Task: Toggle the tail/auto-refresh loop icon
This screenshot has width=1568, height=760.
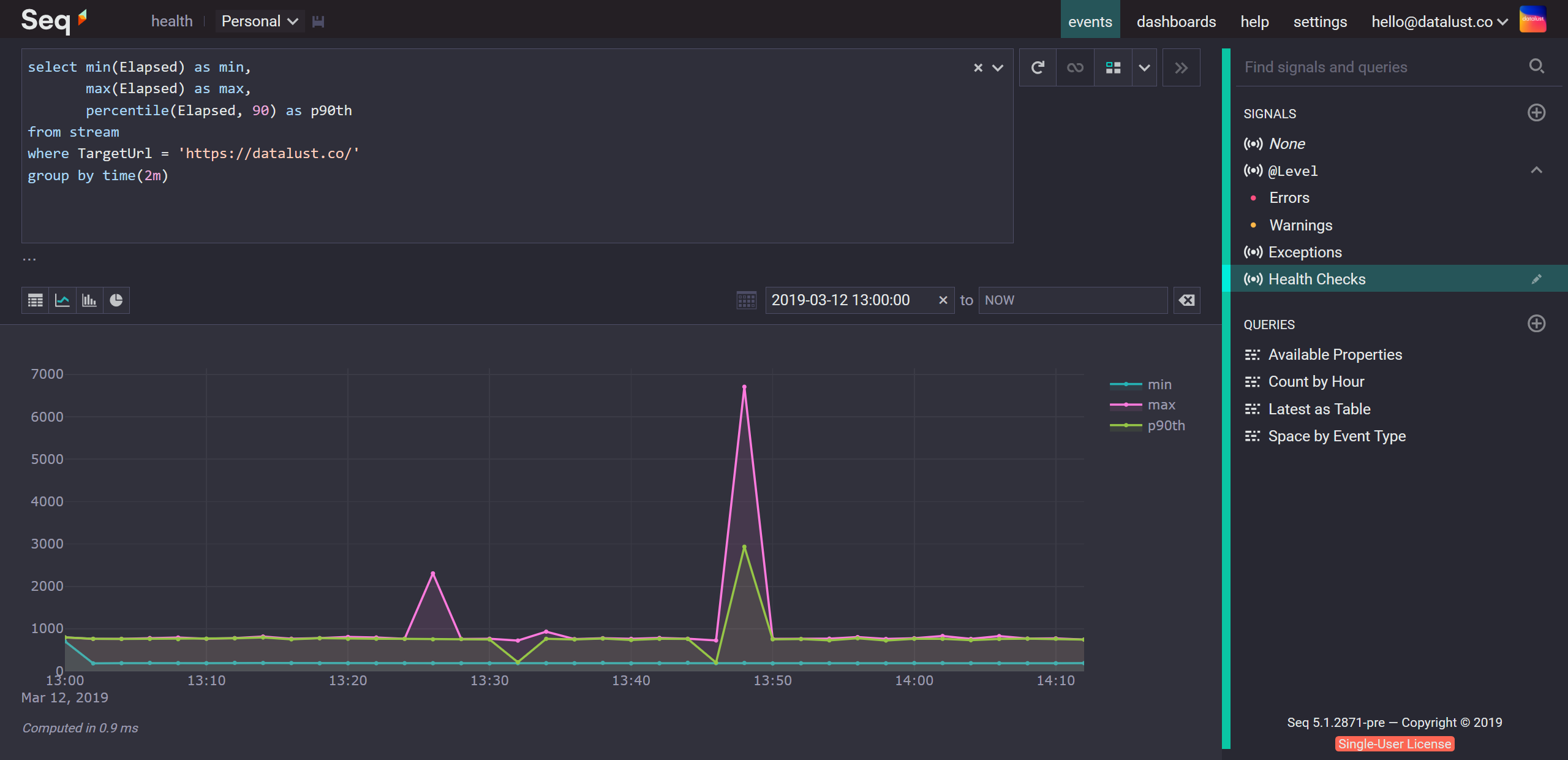Action: click(1075, 67)
